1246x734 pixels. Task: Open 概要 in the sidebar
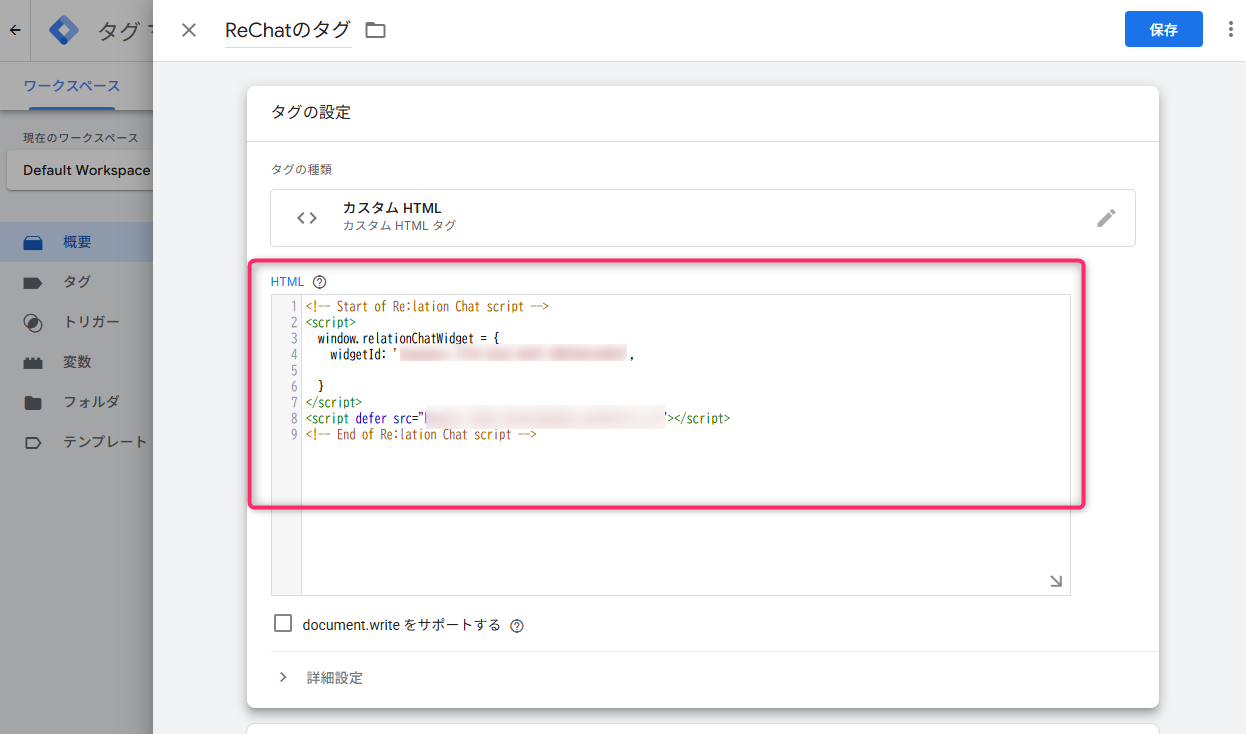[77, 242]
